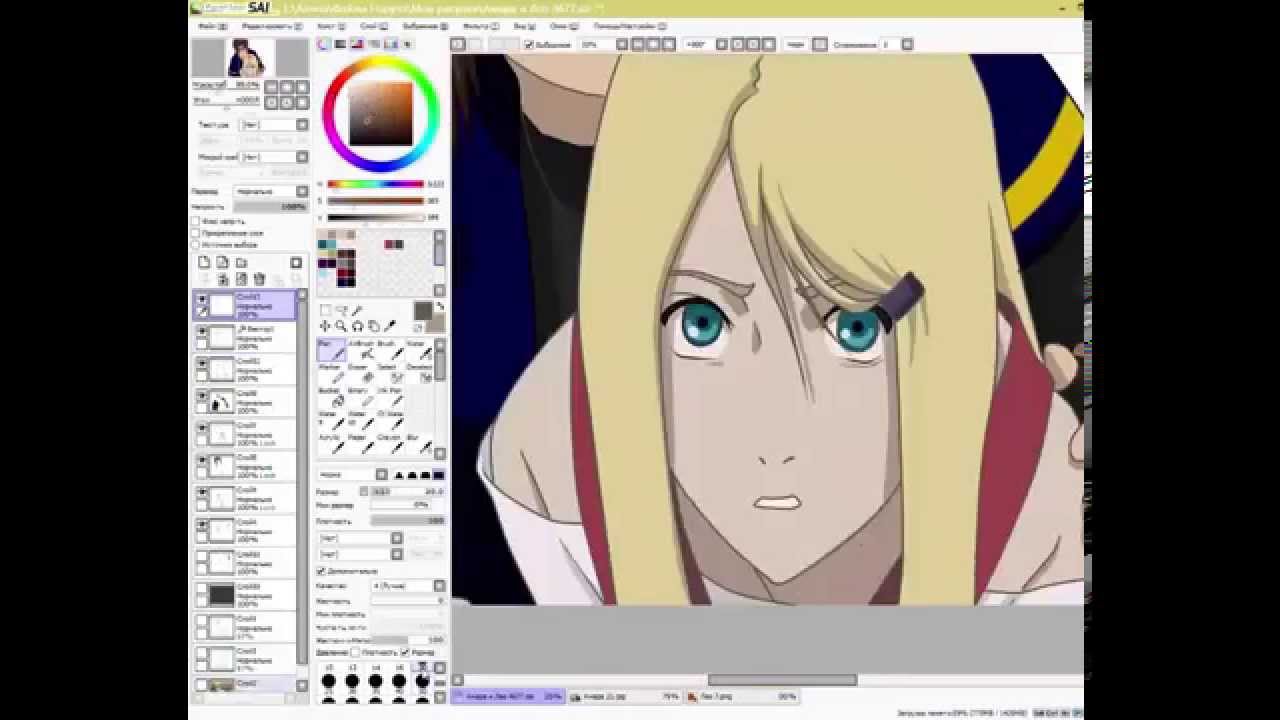Choose the Binary pen tool
The width and height of the screenshot is (1280, 720).
pyautogui.click(x=361, y=397)
